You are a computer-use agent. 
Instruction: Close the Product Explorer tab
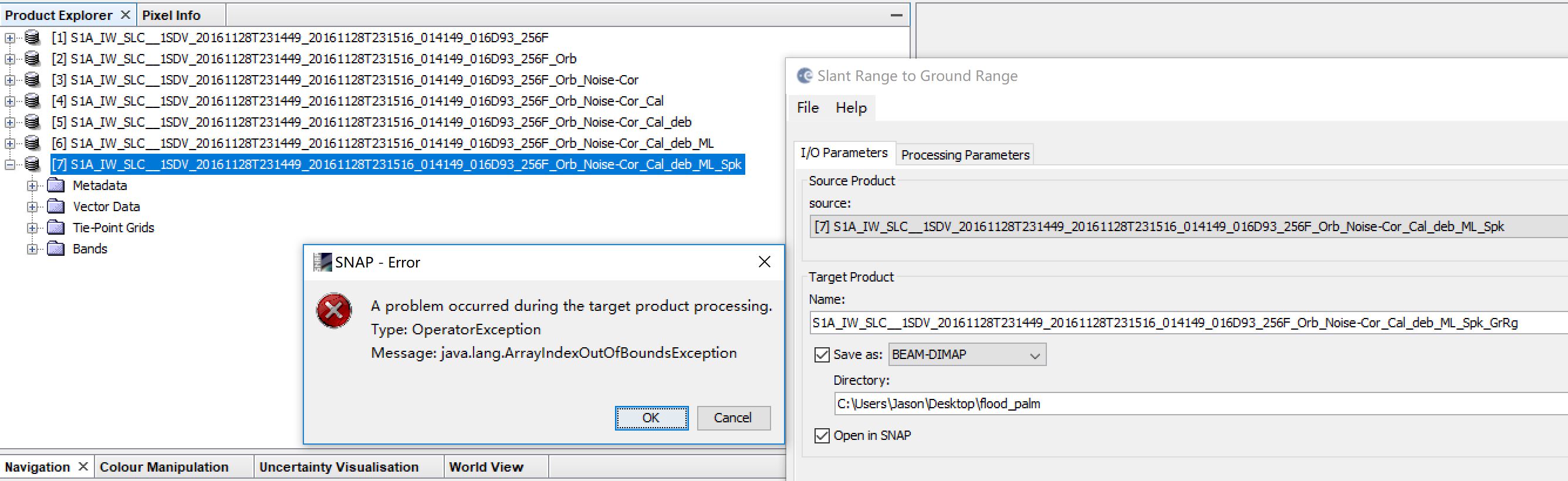126,15
